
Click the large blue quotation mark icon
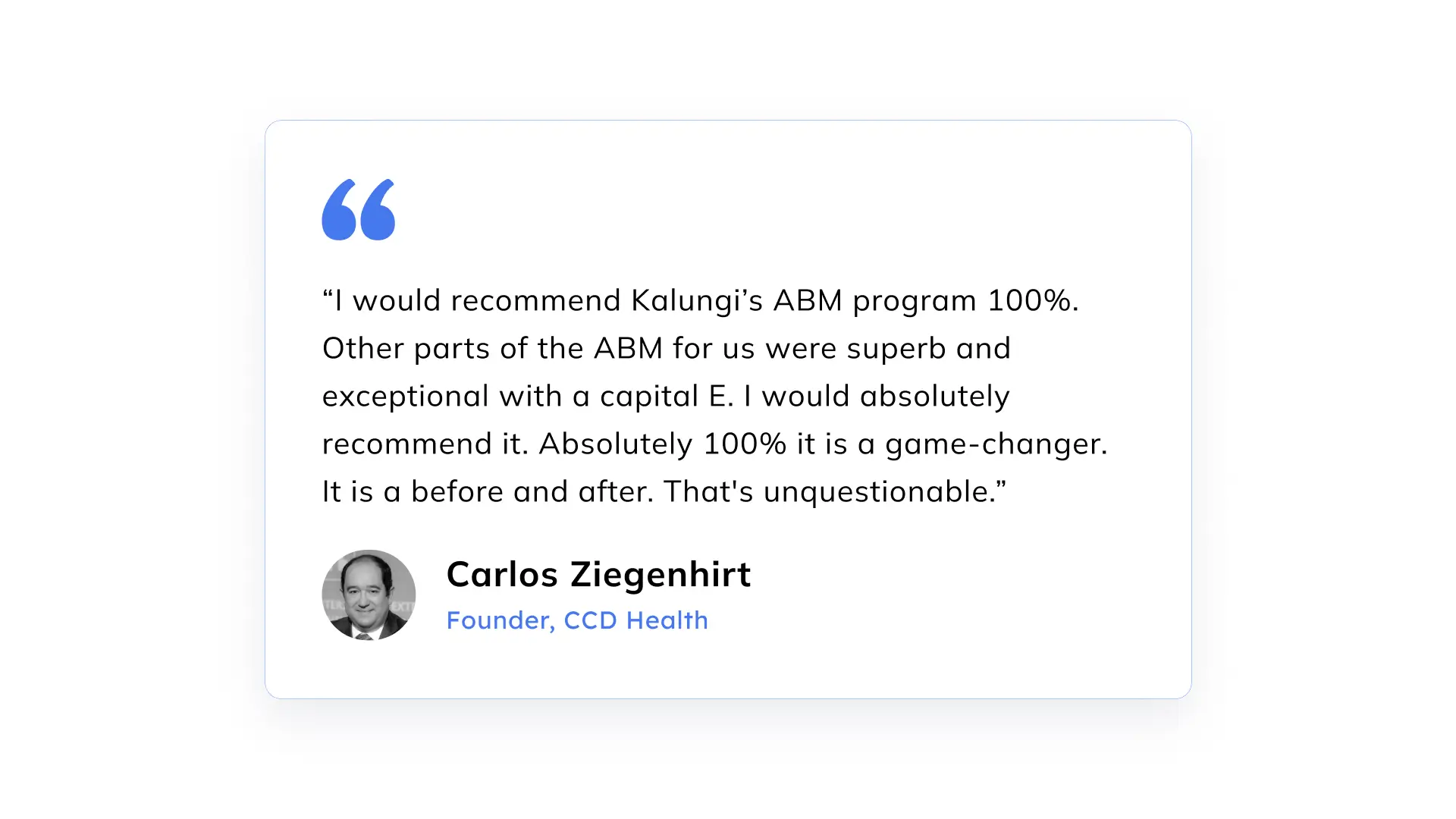(x=359, y=210)
